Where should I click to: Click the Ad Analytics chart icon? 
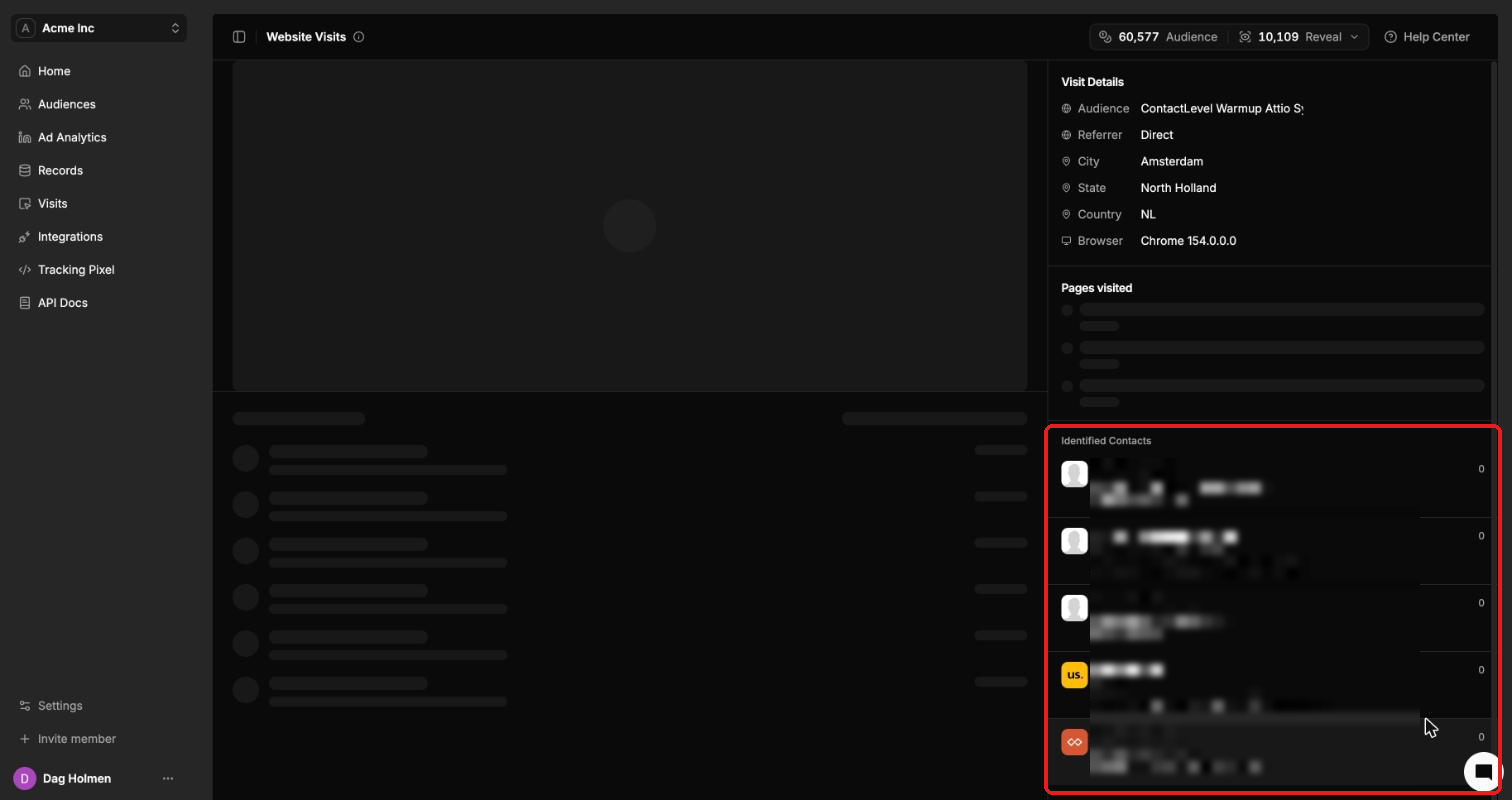(x=25, y=137)
